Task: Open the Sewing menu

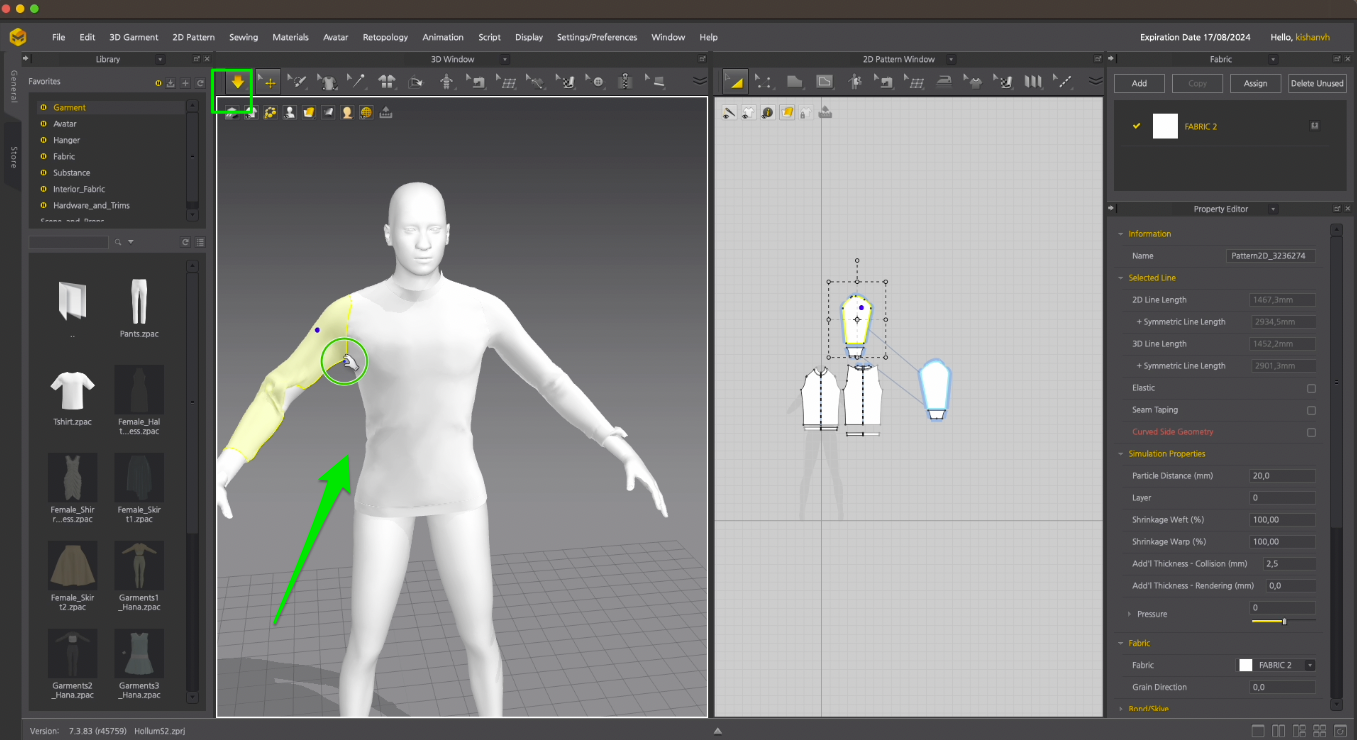Action: point(243,37)
